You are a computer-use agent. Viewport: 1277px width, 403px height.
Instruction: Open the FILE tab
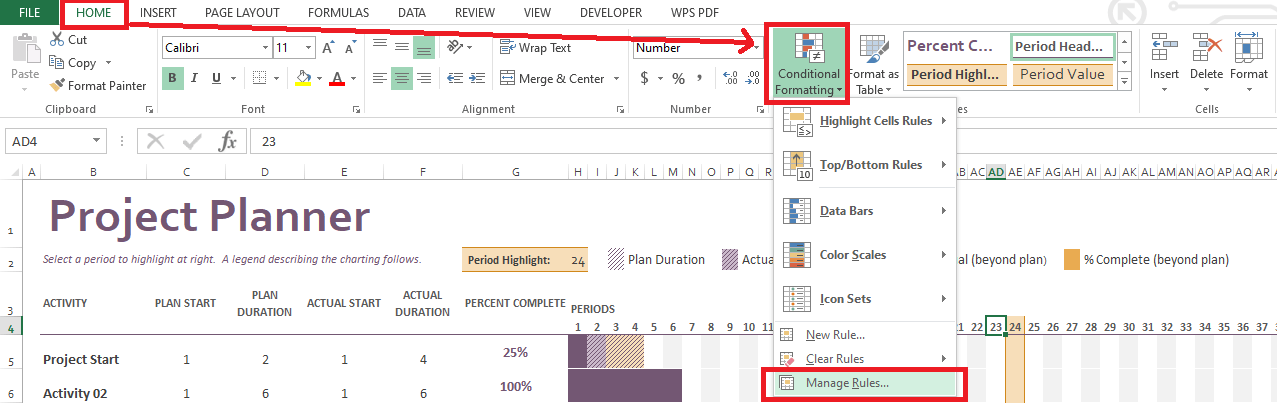point(30,13)
